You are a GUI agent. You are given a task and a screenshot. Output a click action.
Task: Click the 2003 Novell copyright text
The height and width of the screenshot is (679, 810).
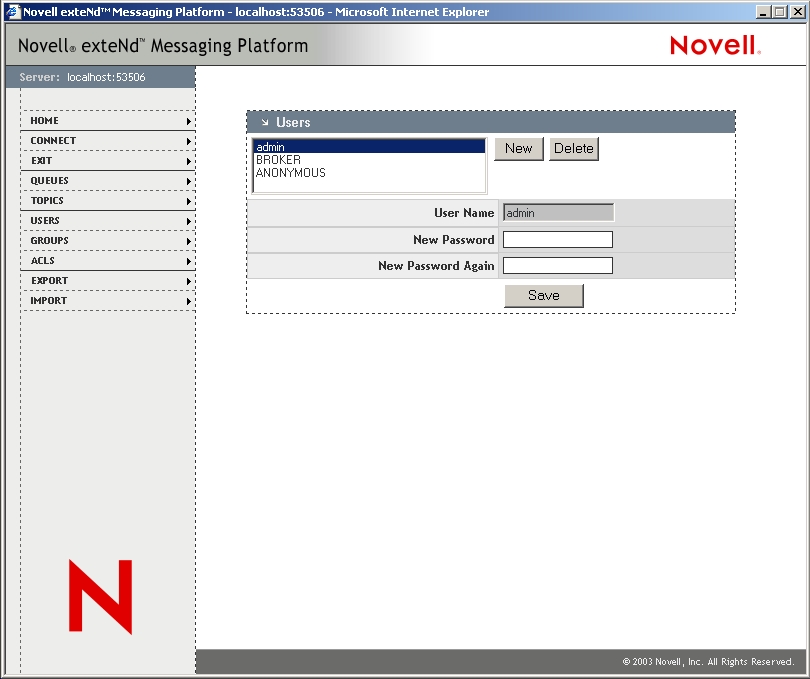coord(708,662)
